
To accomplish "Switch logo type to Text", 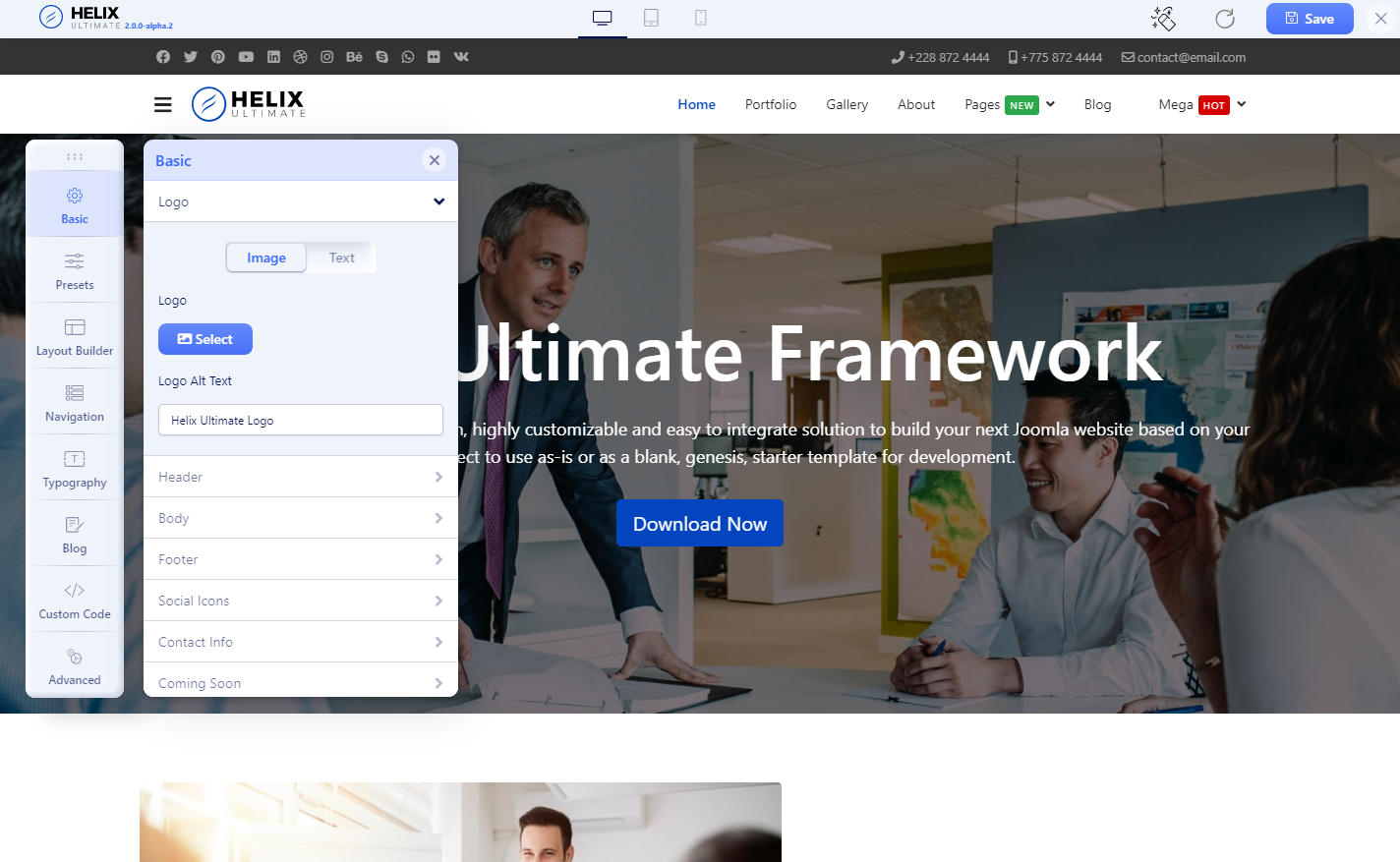I will click(341, 258).
